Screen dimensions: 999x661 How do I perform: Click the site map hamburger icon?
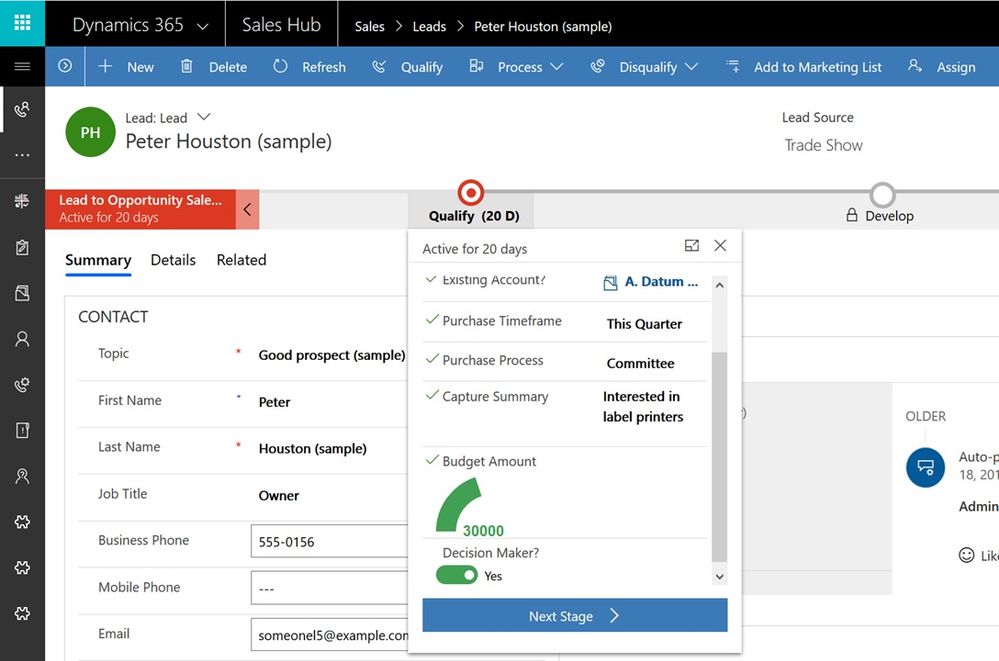pyautogui.click(x=20, y=66)
